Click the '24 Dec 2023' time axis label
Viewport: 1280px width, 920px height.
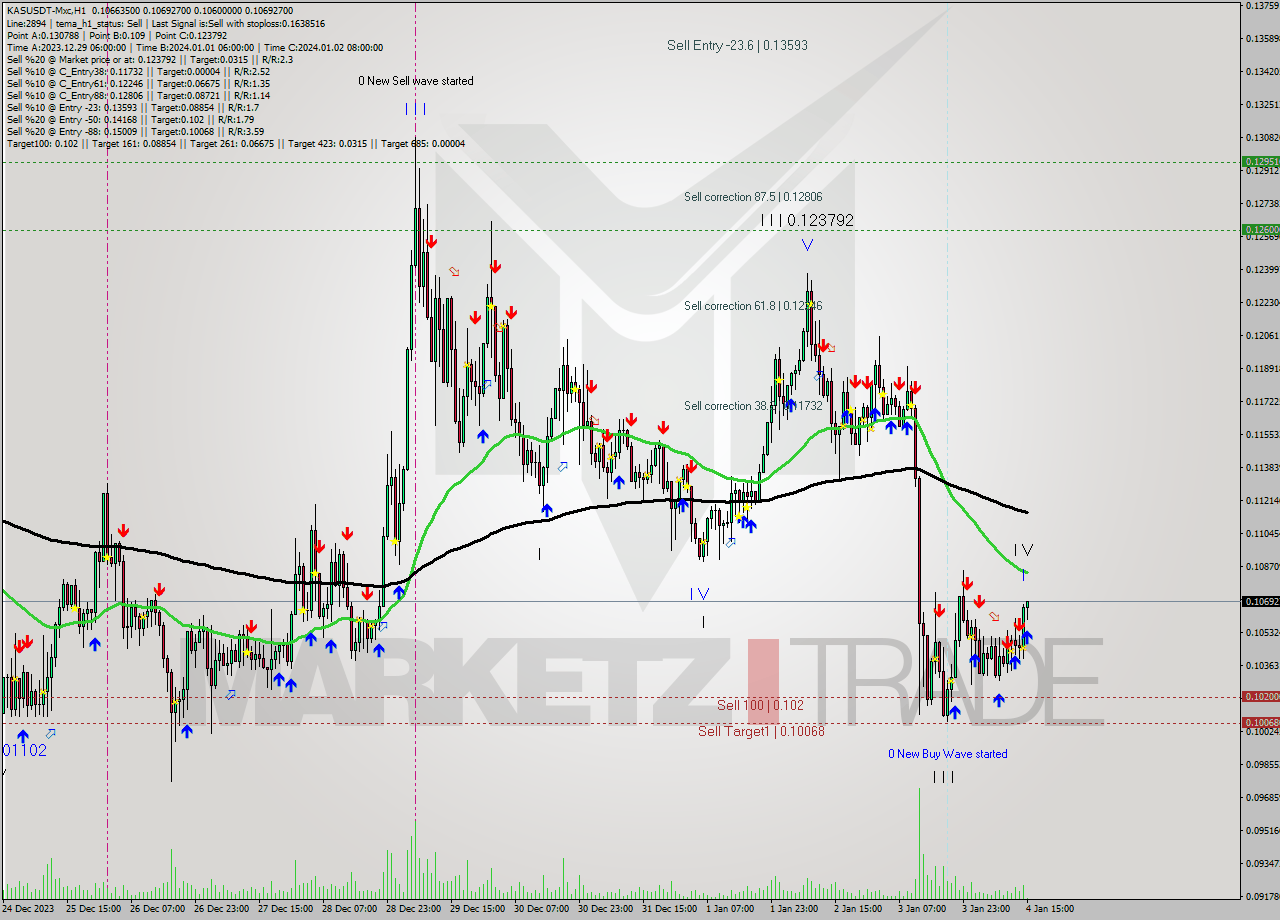pos(27,909)
